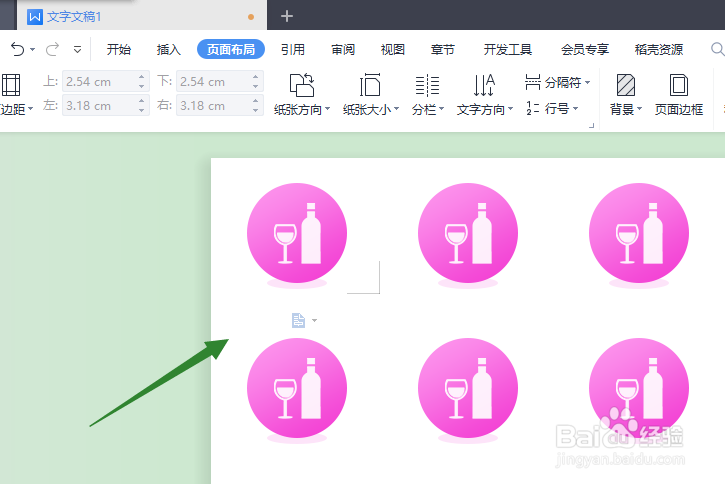
Task: Open the Undo history dropdown arrow
Action: pos(32,49)
